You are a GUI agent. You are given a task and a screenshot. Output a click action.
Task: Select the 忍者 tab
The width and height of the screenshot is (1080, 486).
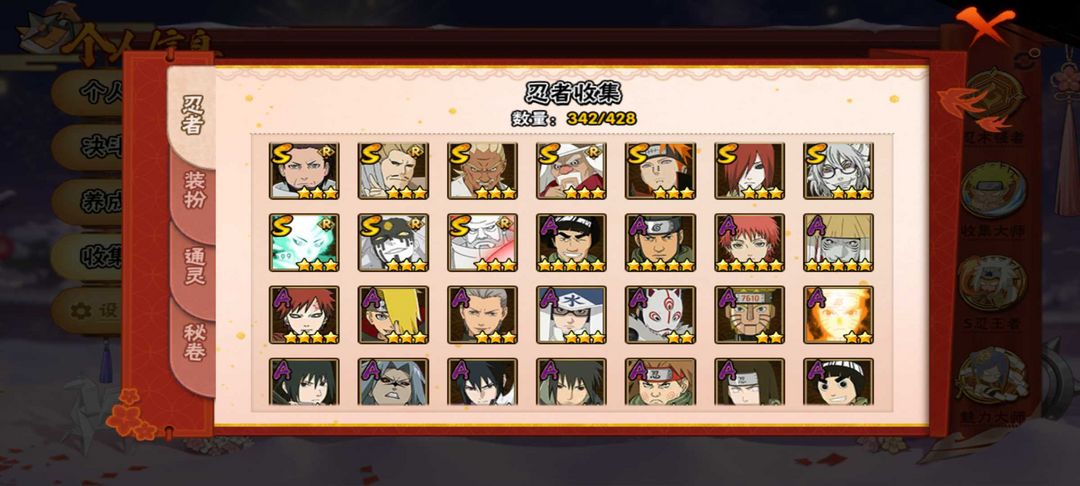pyautogui.click(x=191, y=114)
